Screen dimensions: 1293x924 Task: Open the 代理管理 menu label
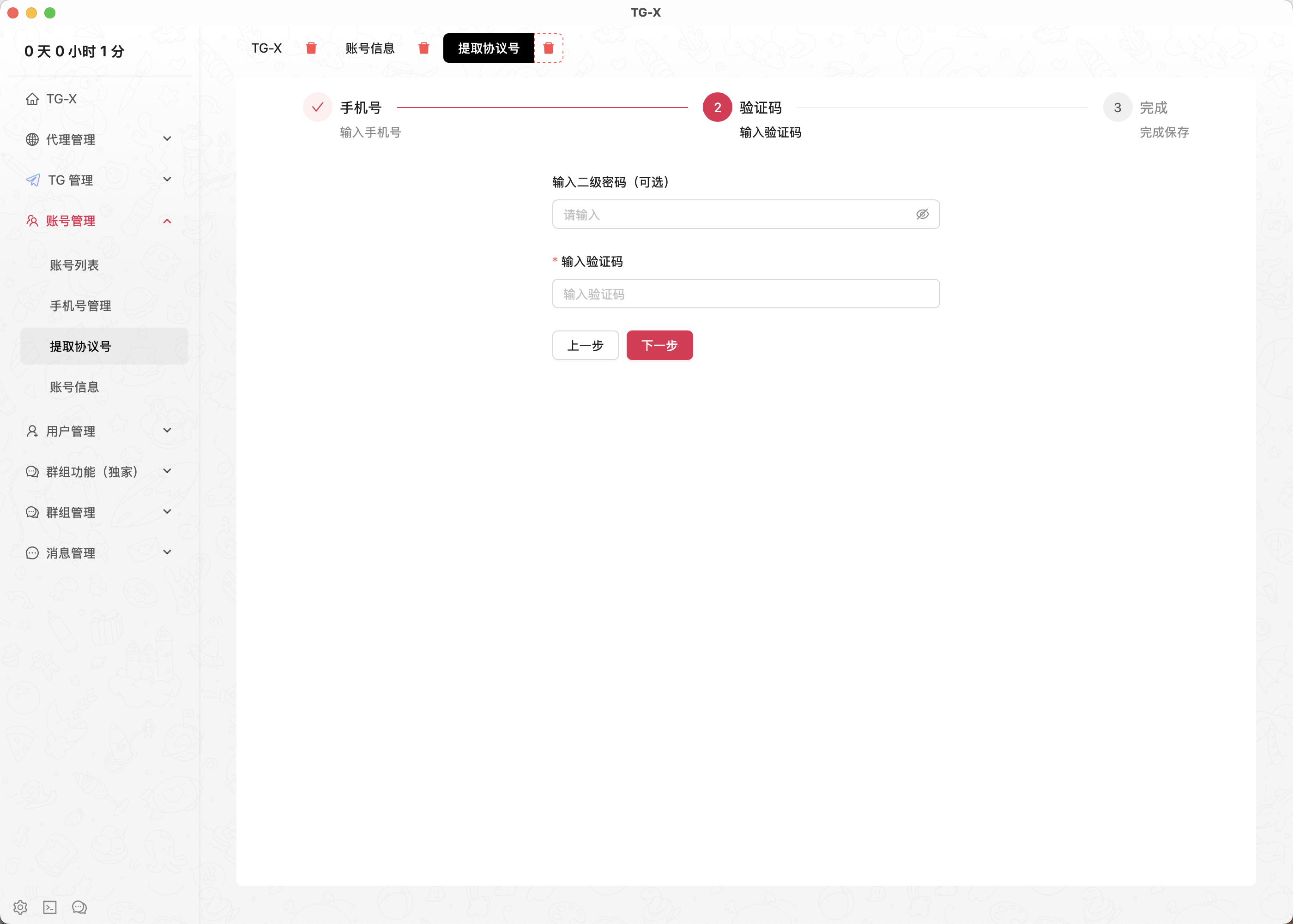coord(71,139)
